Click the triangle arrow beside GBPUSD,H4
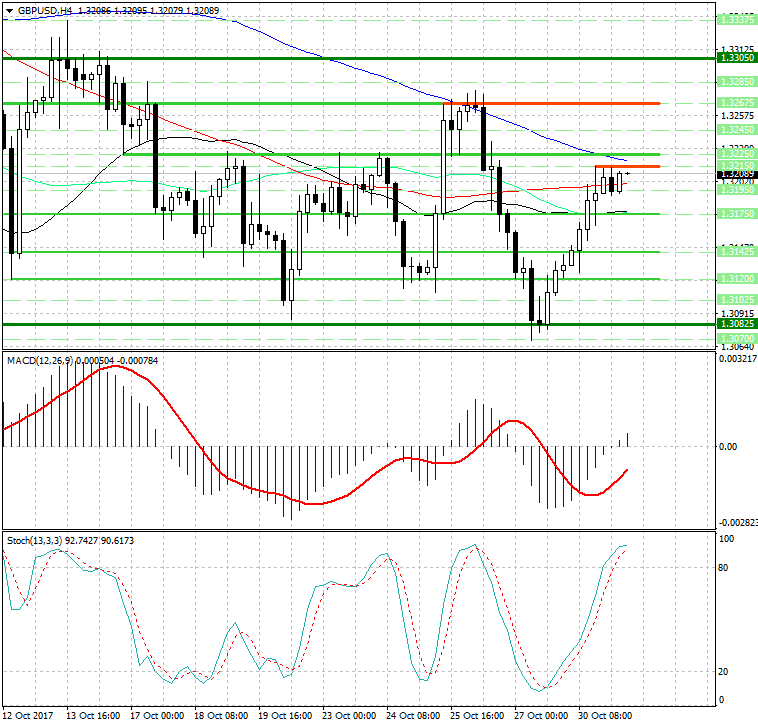The height and width of the screenshot is (727, 758). coord(7,10)
